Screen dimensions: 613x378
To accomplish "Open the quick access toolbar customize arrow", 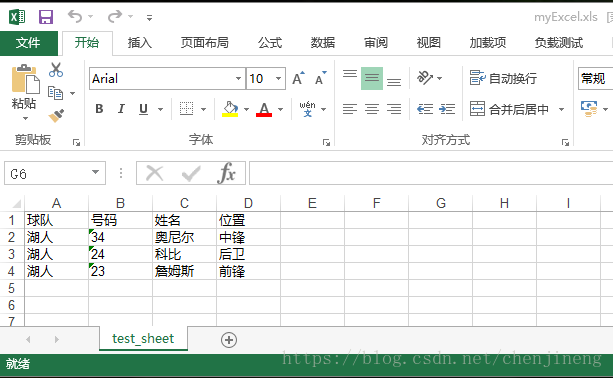I will (x=149, y=18).
